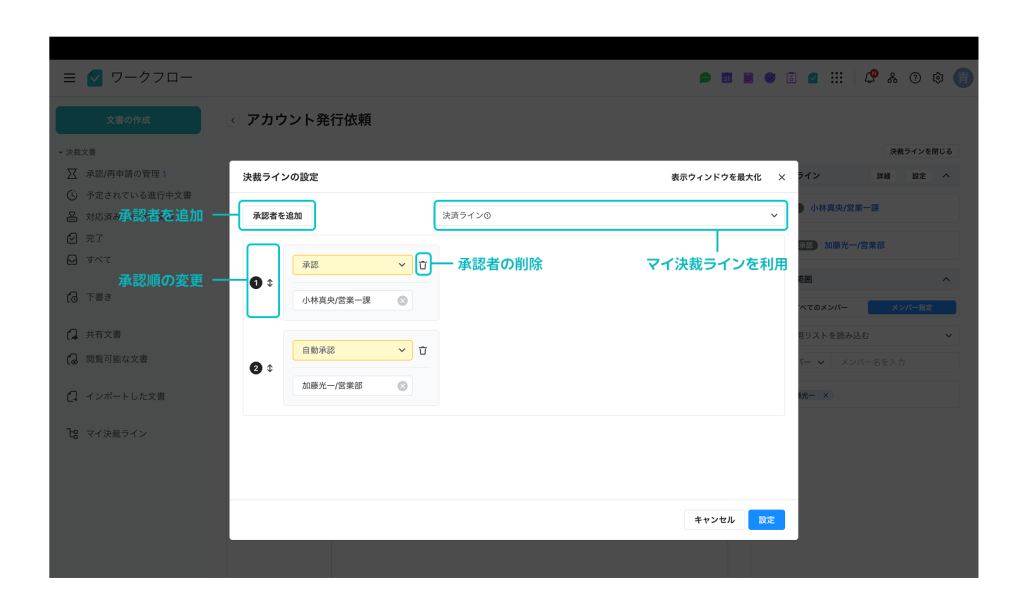Screen dimensions: 1024x614
Task: Expand the 承認 type dropdown
Action: click(352, 265)
